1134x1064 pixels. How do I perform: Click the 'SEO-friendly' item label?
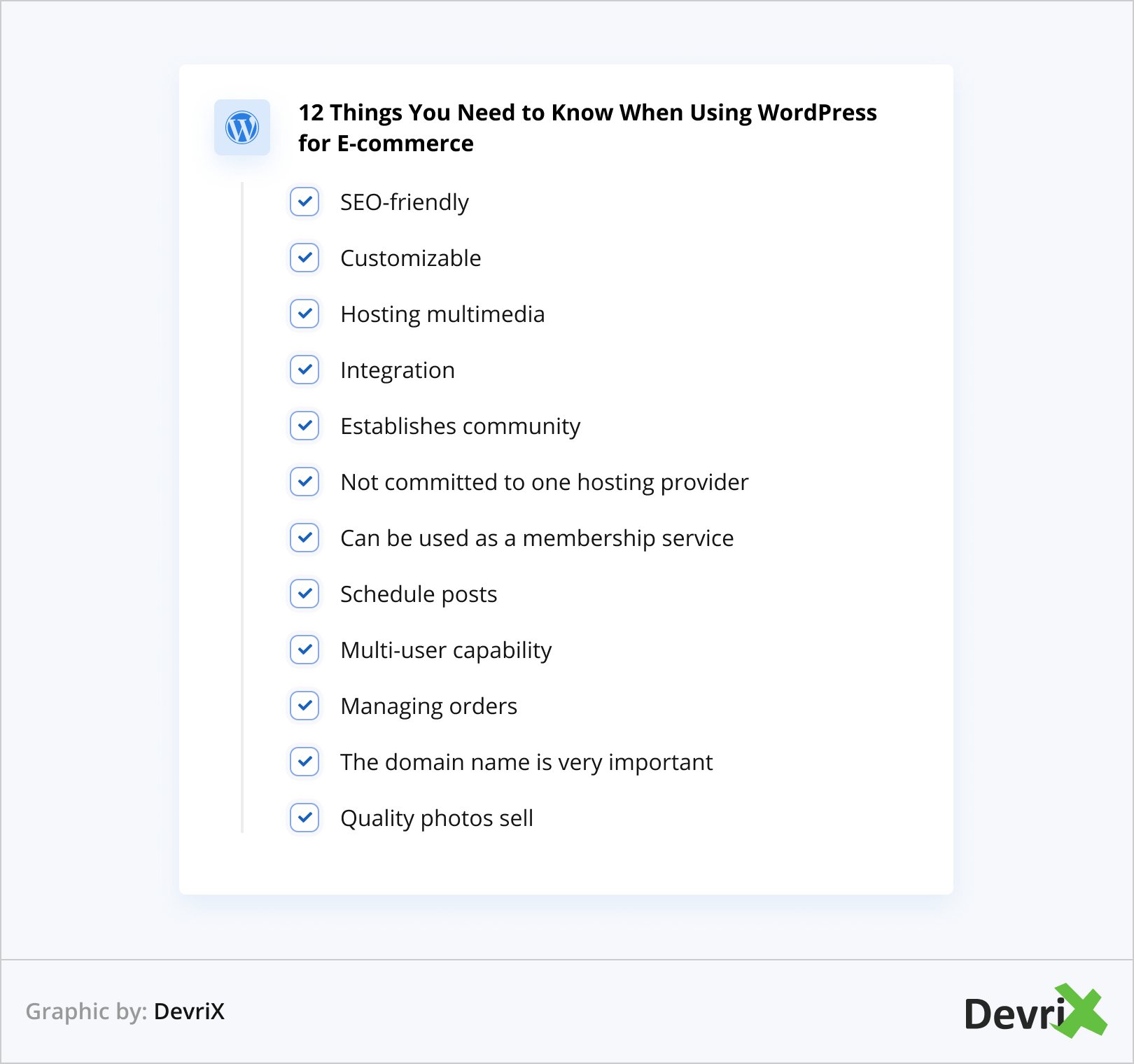[404, 202]
